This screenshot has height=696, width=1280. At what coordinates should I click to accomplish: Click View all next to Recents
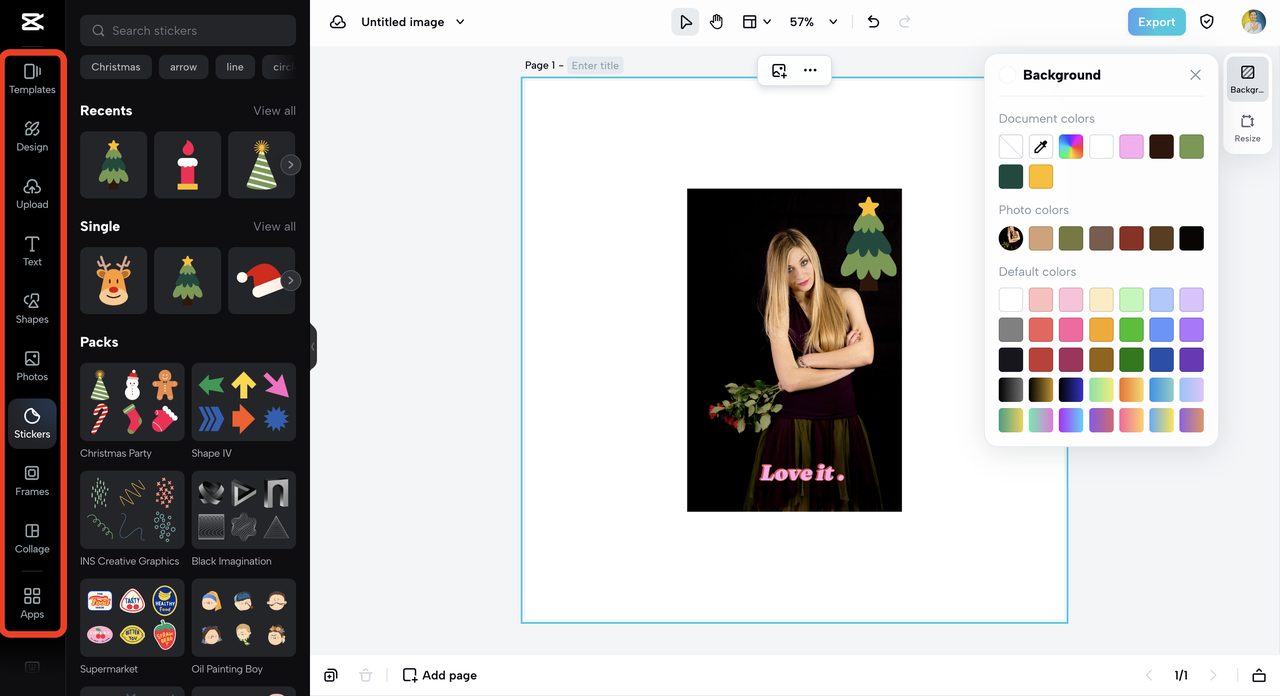pos(274,111)
